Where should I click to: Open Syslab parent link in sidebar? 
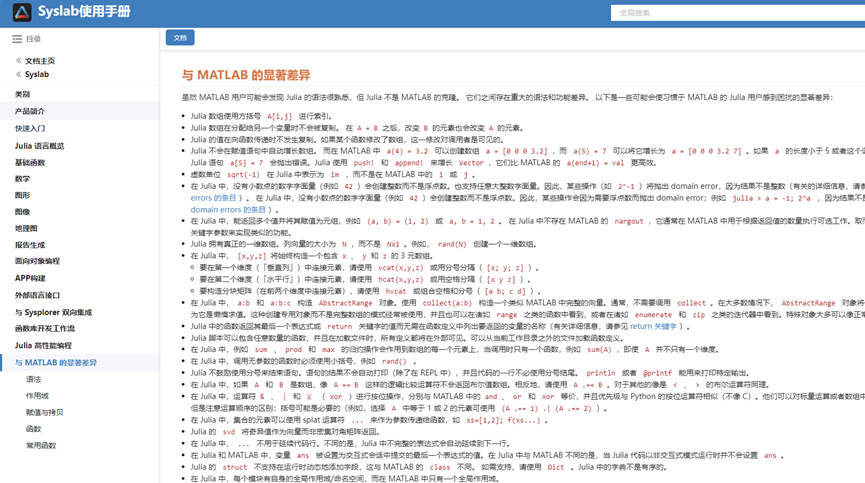pos(37,74)
